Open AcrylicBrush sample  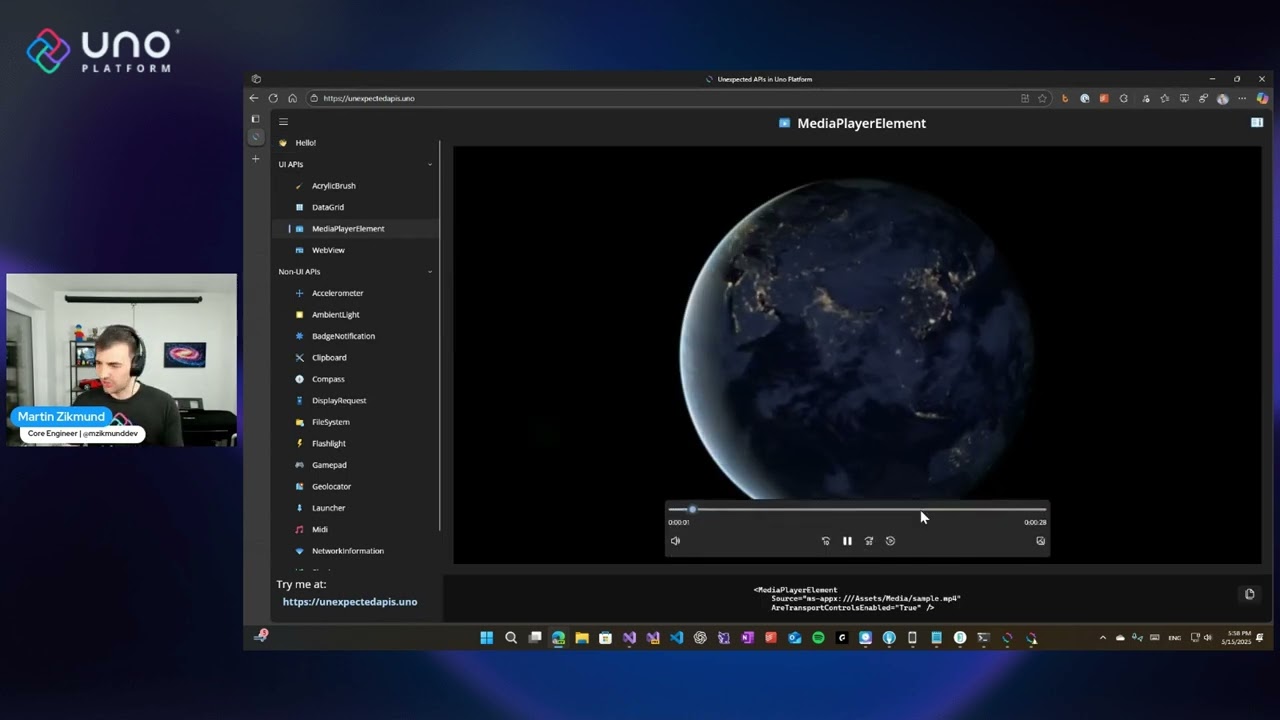pos(357,186)
